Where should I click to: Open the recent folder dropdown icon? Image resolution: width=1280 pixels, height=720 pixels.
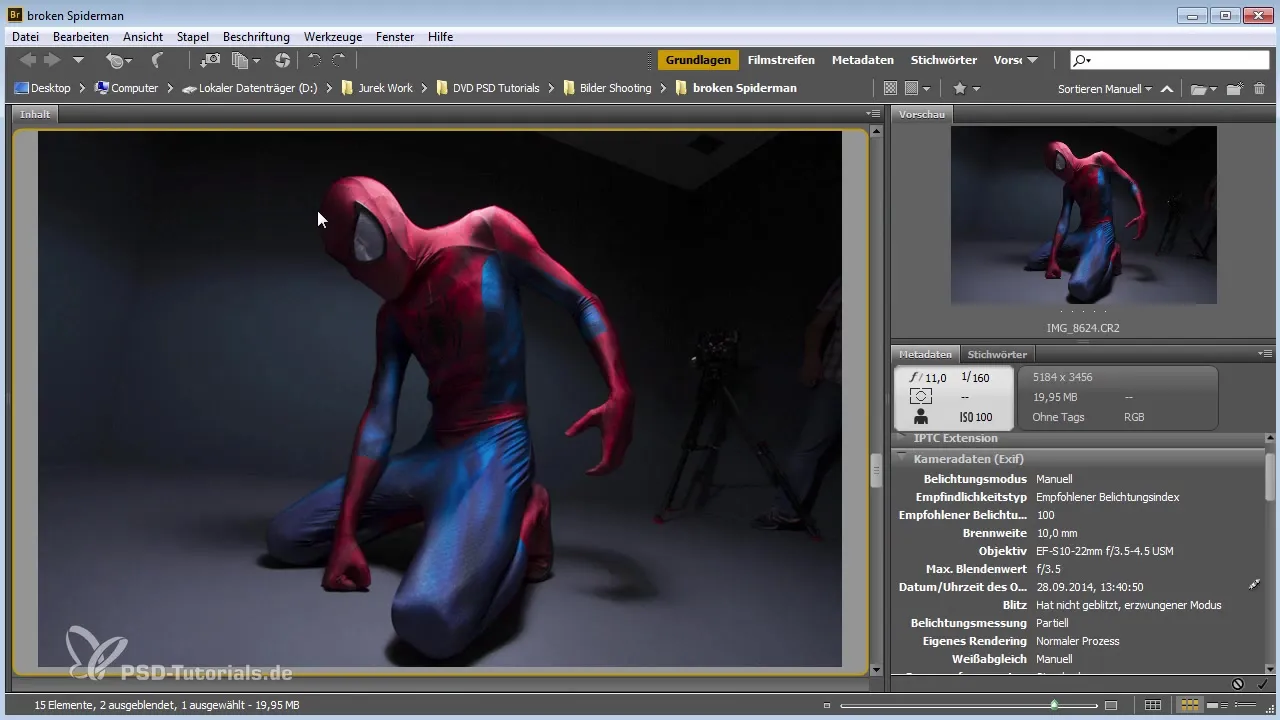[x=1203, y=88]
